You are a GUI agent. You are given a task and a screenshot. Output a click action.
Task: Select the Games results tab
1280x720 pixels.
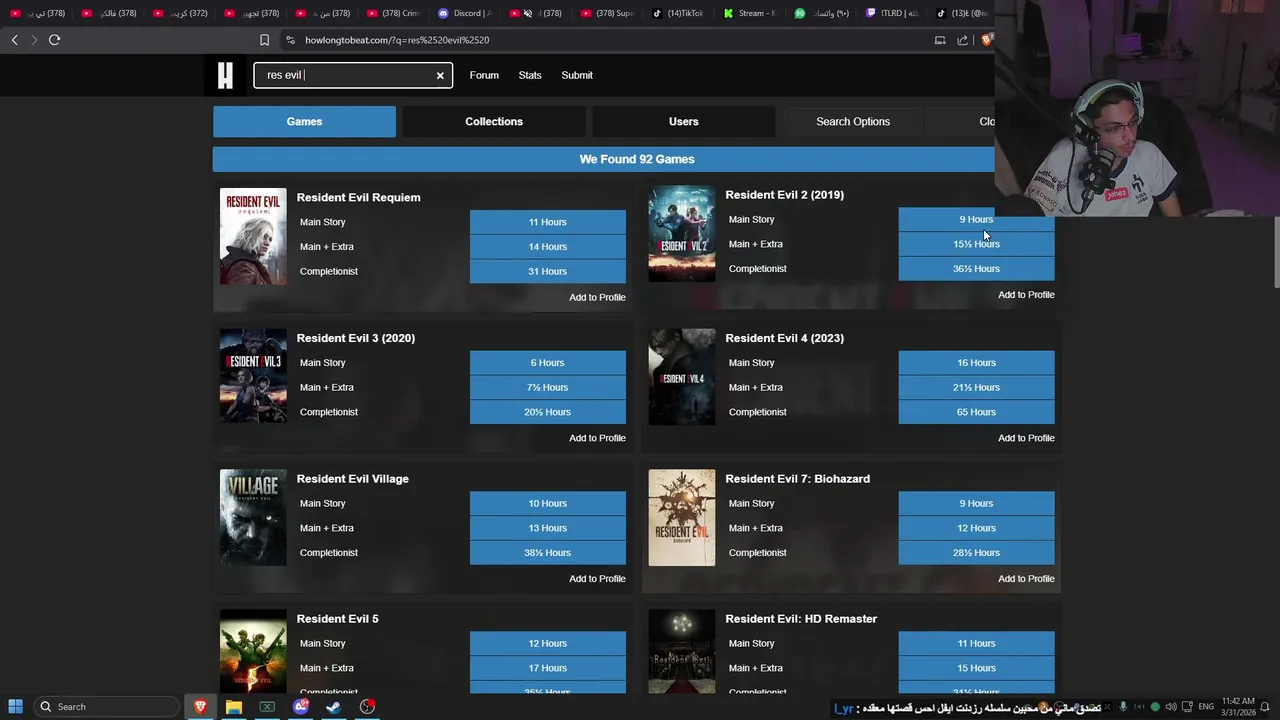[304, 121]
